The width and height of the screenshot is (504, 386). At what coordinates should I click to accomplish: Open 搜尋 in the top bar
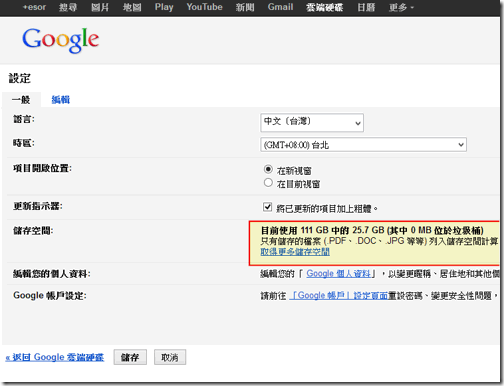(68, 7)
